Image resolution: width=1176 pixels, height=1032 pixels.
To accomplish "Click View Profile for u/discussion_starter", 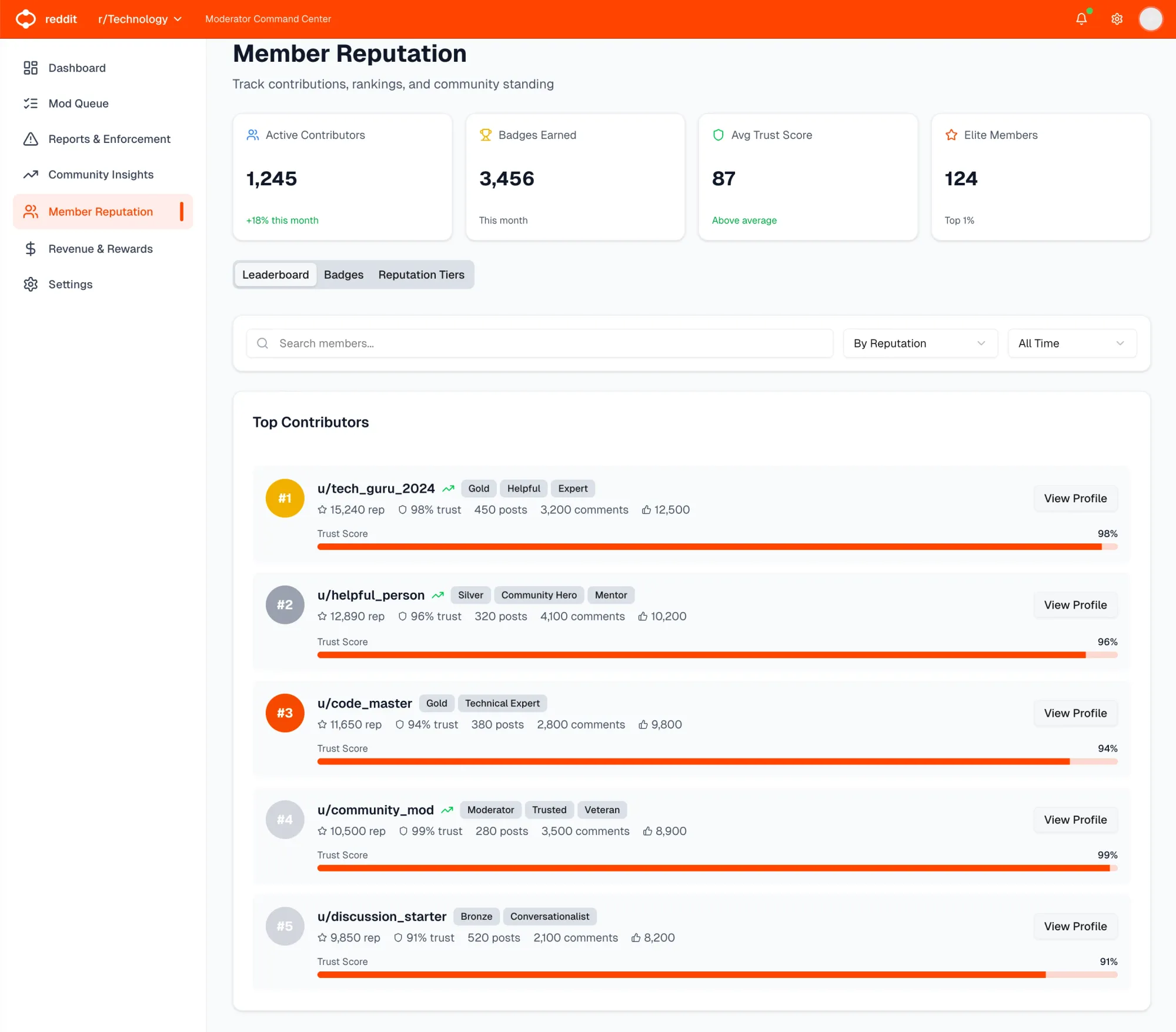I will (1075, 926).
